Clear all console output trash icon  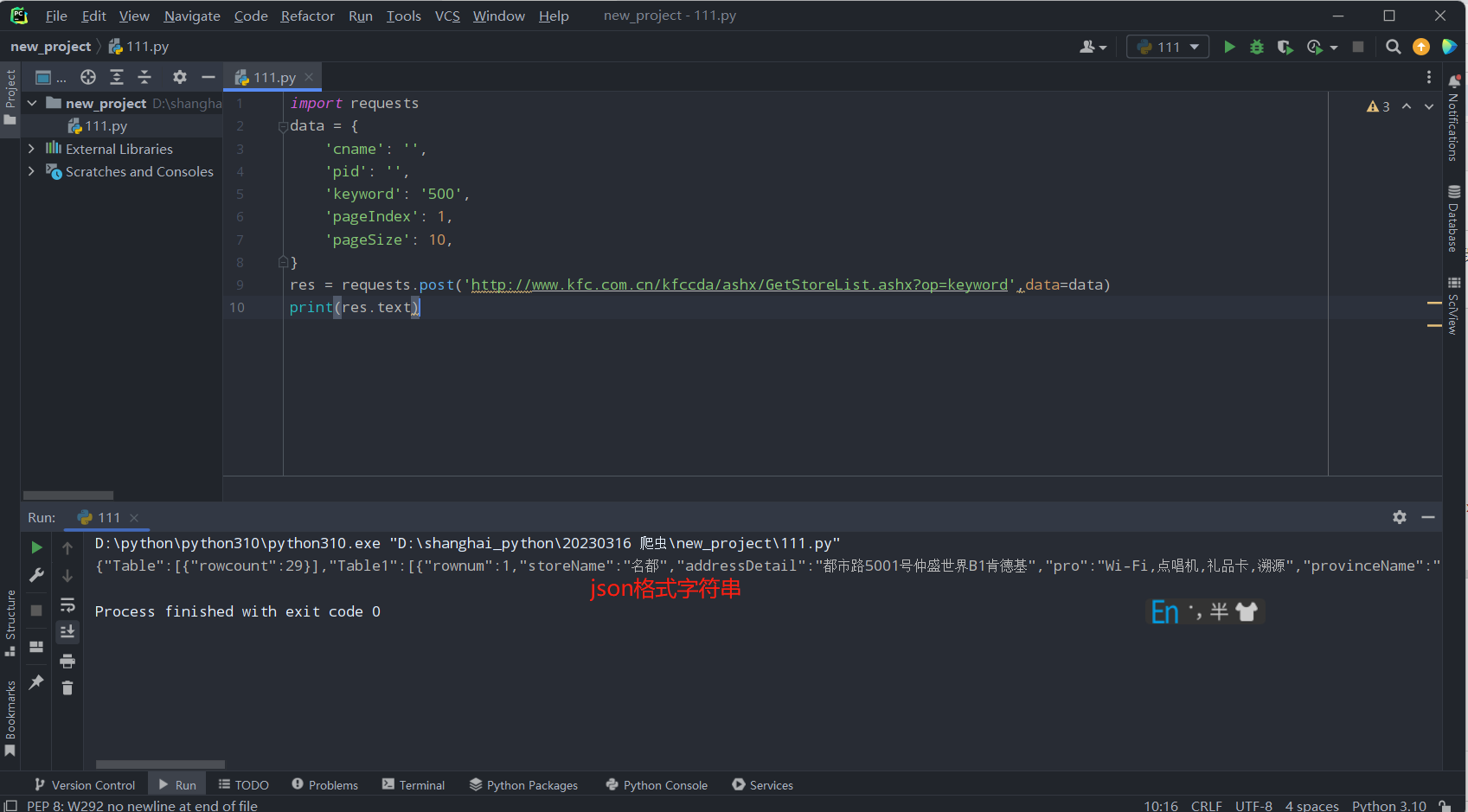coord(67,688)
